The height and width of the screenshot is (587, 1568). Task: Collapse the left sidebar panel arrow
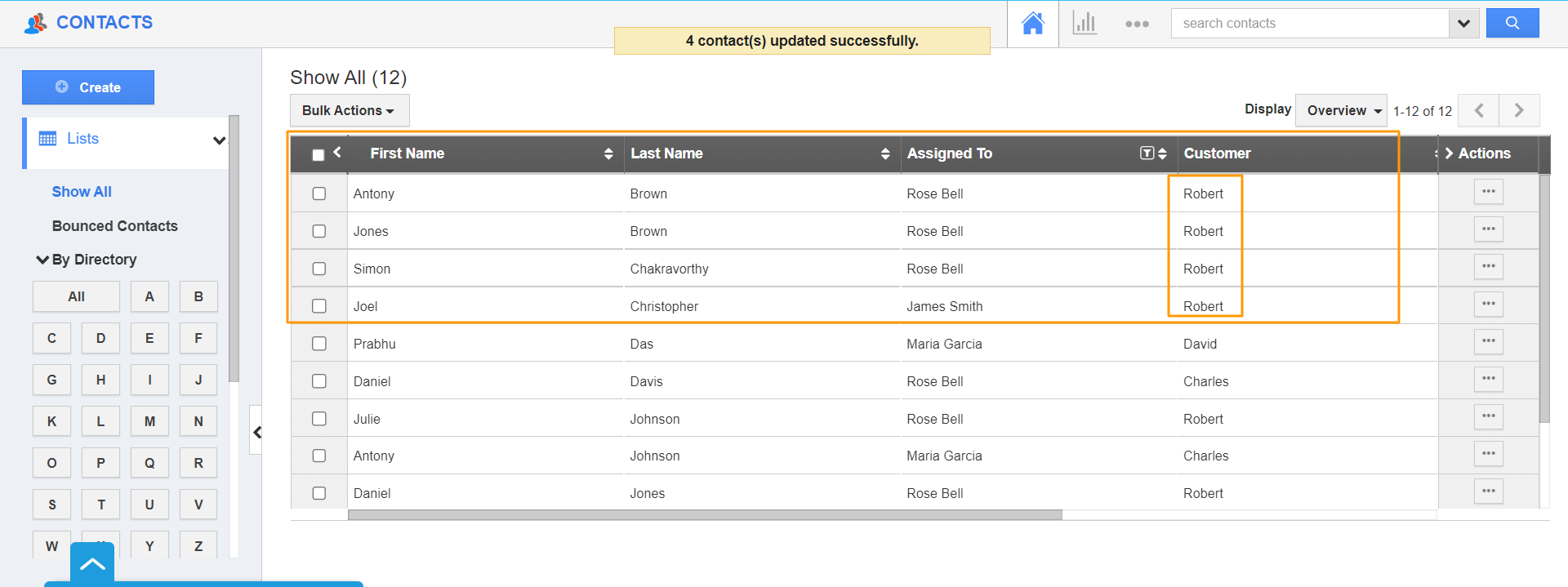[256, 432]
